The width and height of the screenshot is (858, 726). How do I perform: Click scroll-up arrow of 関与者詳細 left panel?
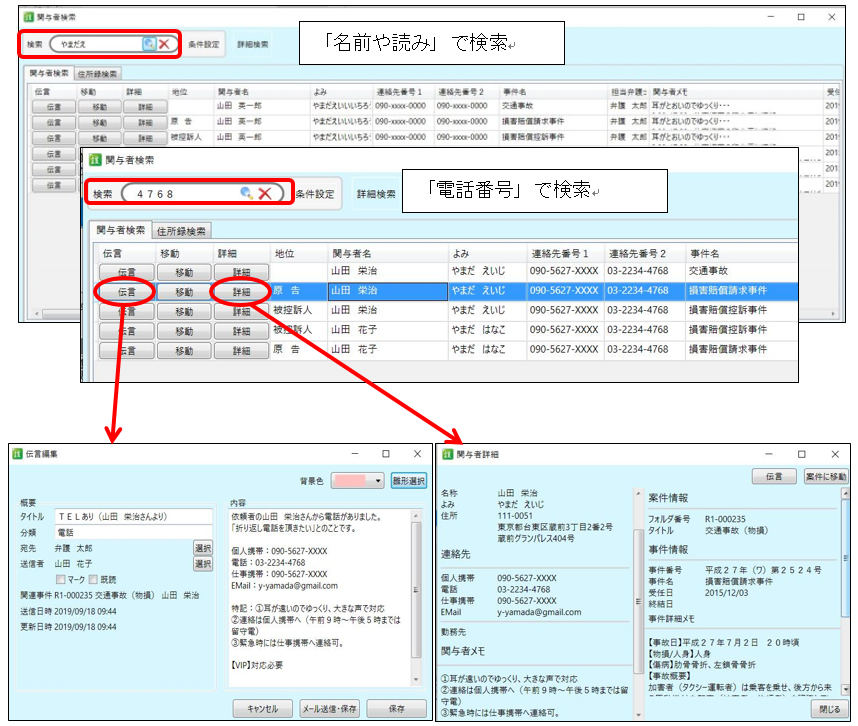tap(637, 493)
